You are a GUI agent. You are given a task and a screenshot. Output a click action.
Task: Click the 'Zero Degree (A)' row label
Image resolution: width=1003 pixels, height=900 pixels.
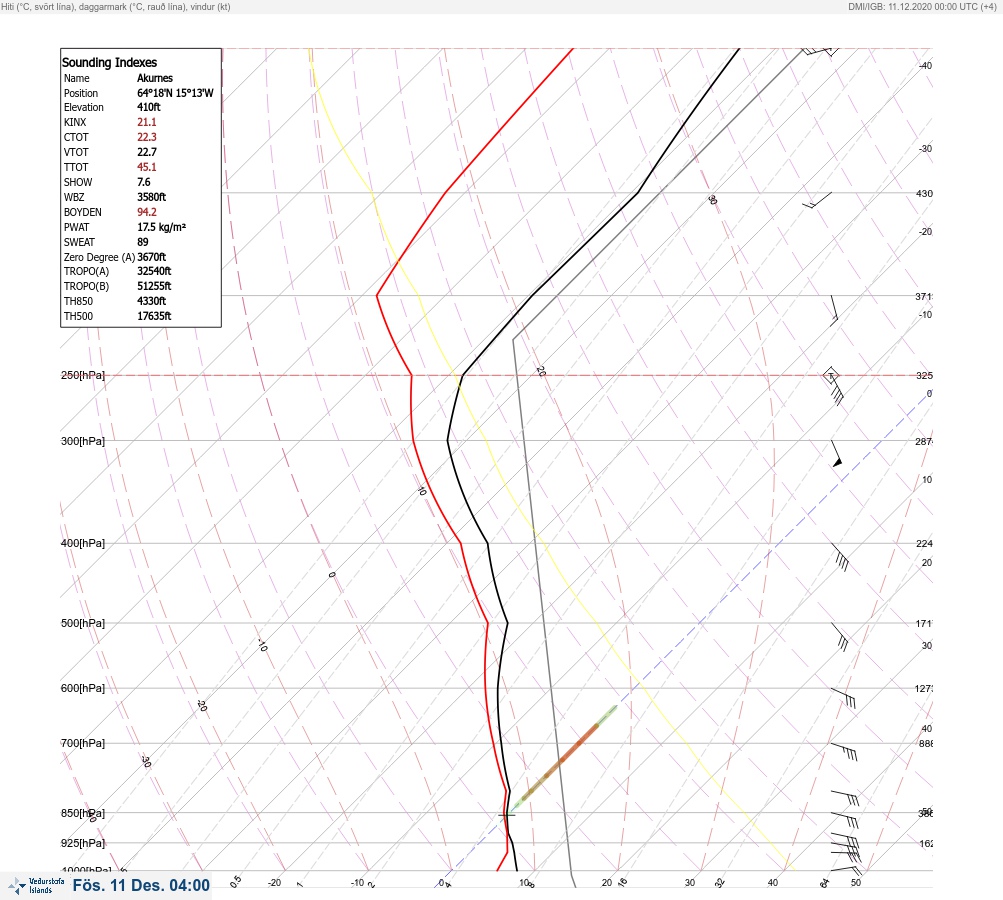99,257
